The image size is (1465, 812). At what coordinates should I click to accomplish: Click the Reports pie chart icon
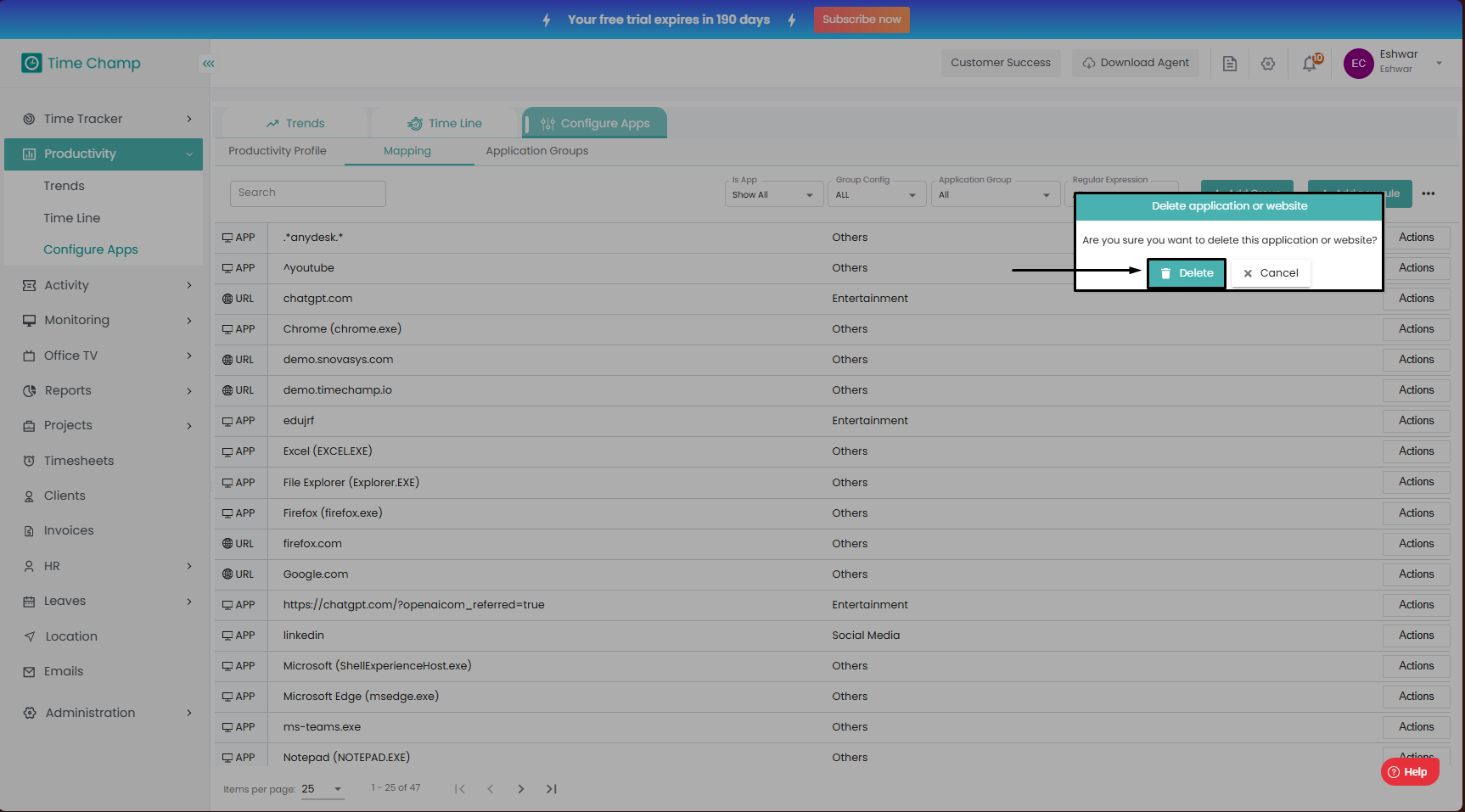click(x=29, y=391)
